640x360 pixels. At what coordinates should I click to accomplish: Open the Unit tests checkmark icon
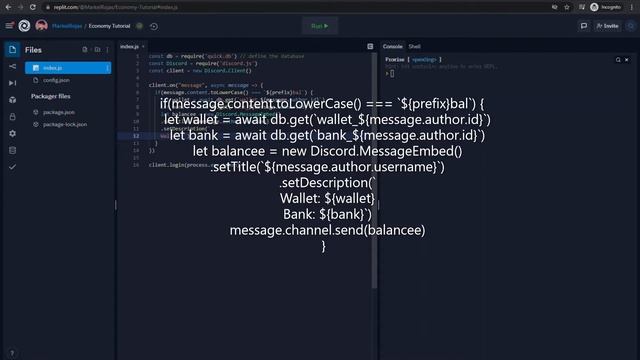coord(12,167)
